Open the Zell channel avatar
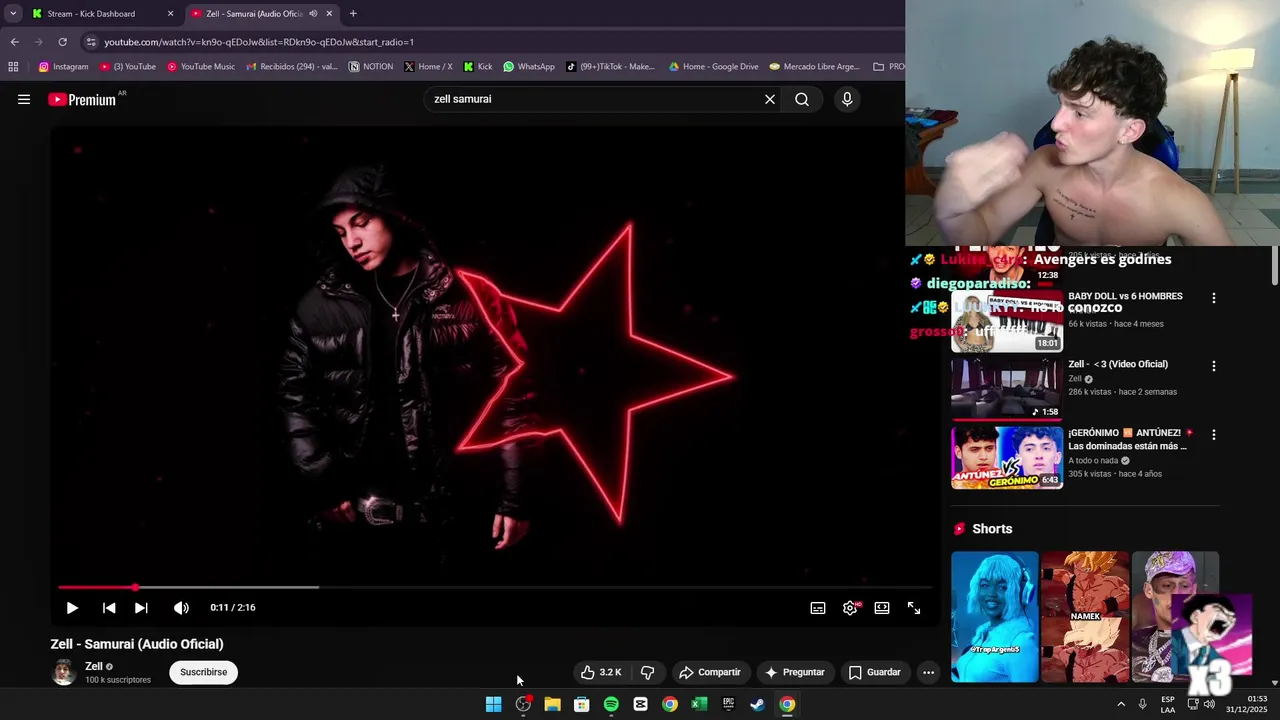 (63, 672)
